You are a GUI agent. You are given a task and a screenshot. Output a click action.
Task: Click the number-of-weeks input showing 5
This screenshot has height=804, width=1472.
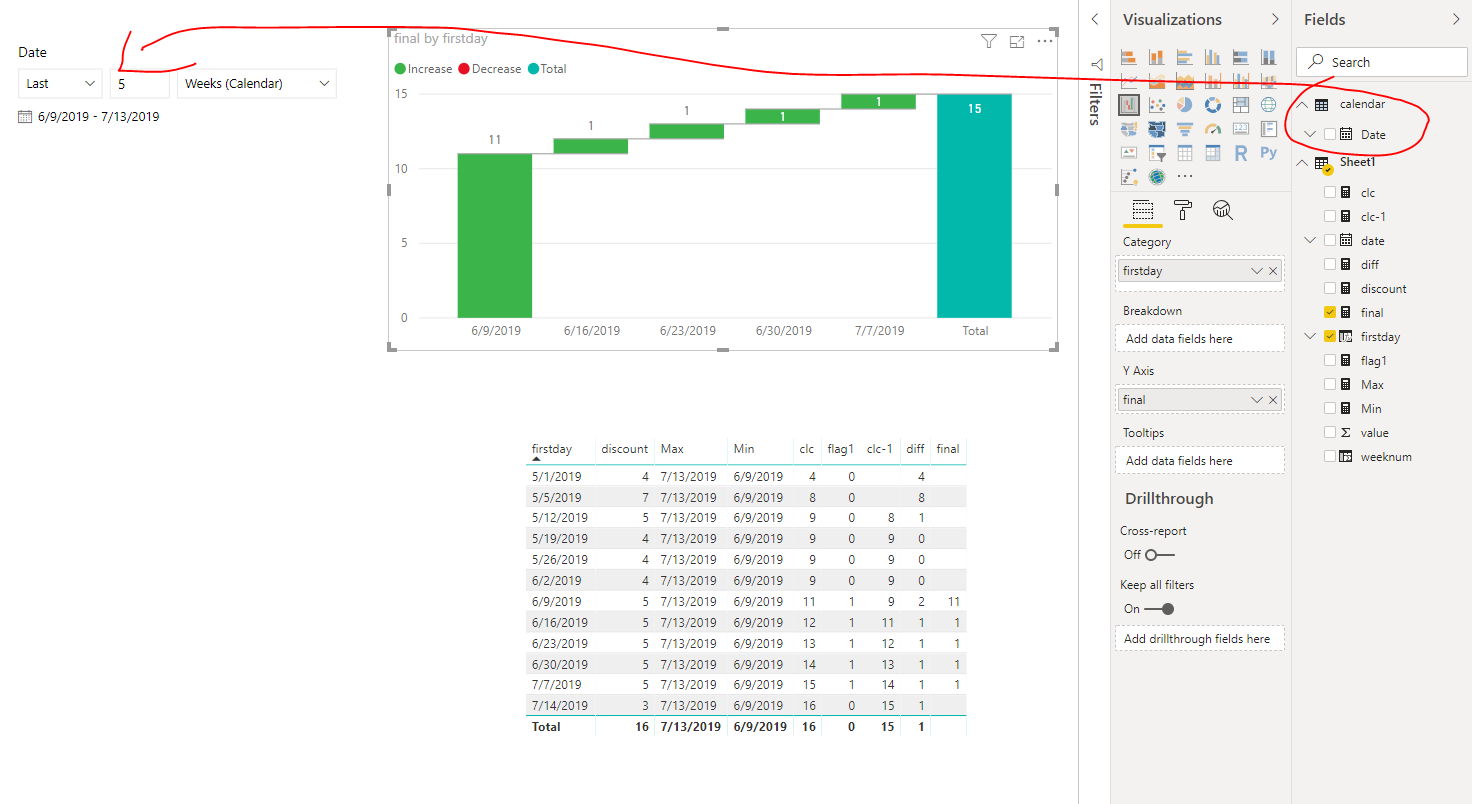click(x=140, y=84)
